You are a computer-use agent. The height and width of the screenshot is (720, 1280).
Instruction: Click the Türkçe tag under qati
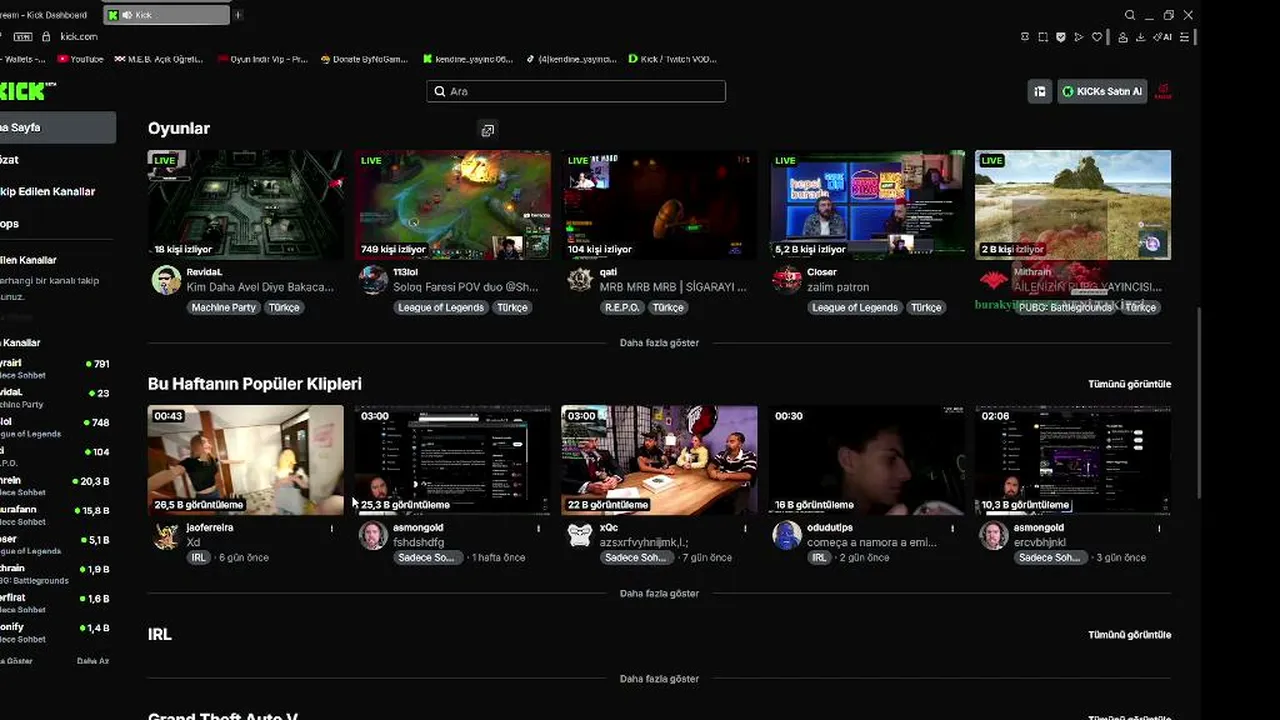tap(668, 308)
